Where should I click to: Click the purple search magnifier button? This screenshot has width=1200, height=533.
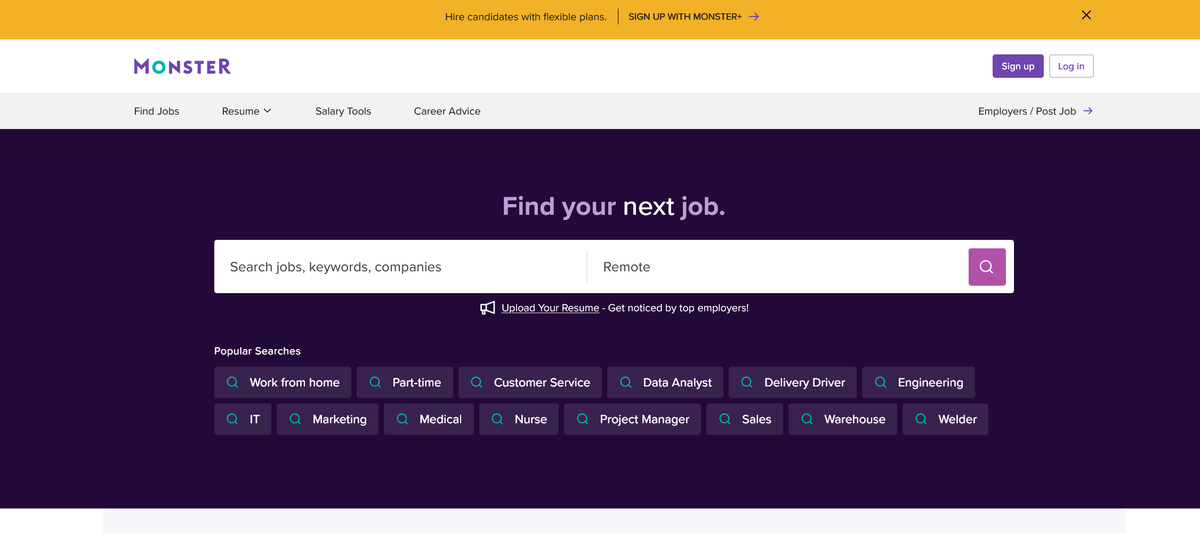(x=987, y=267)
